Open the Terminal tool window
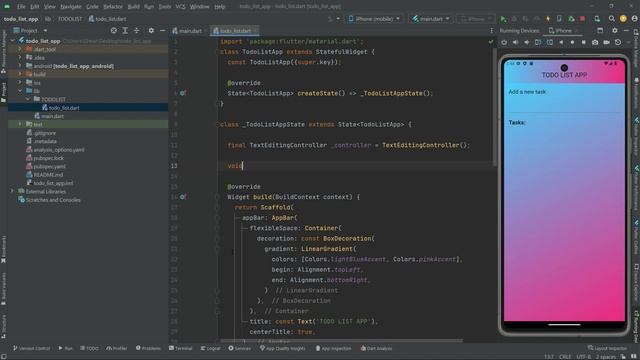 click(x=180, y=348)
